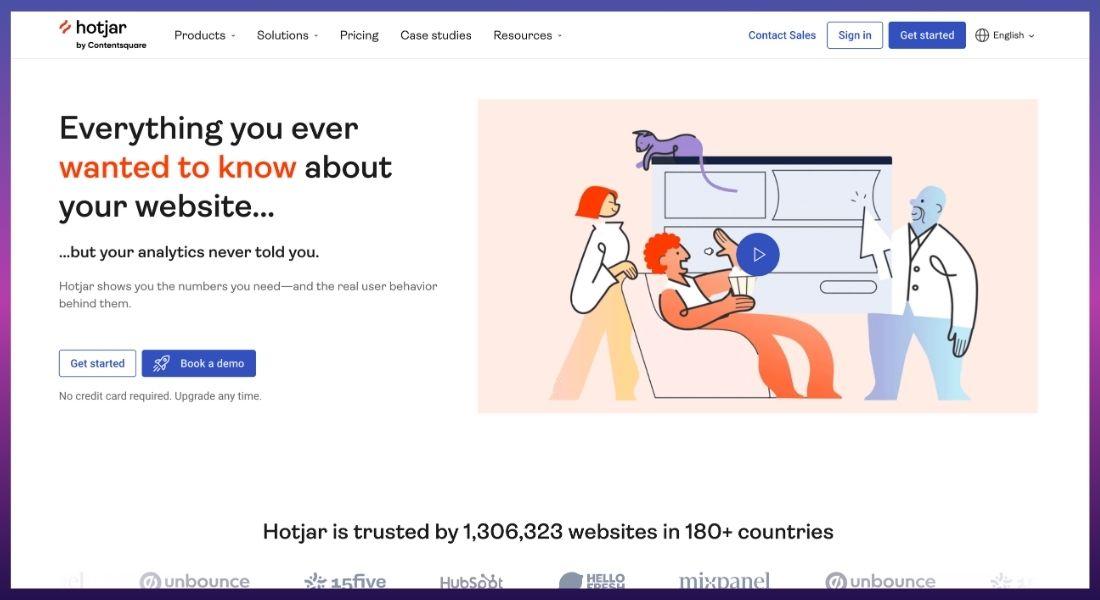Click 'Hotjar is trusted by 1,306,323 websites' heading

[x=548, y=531]
